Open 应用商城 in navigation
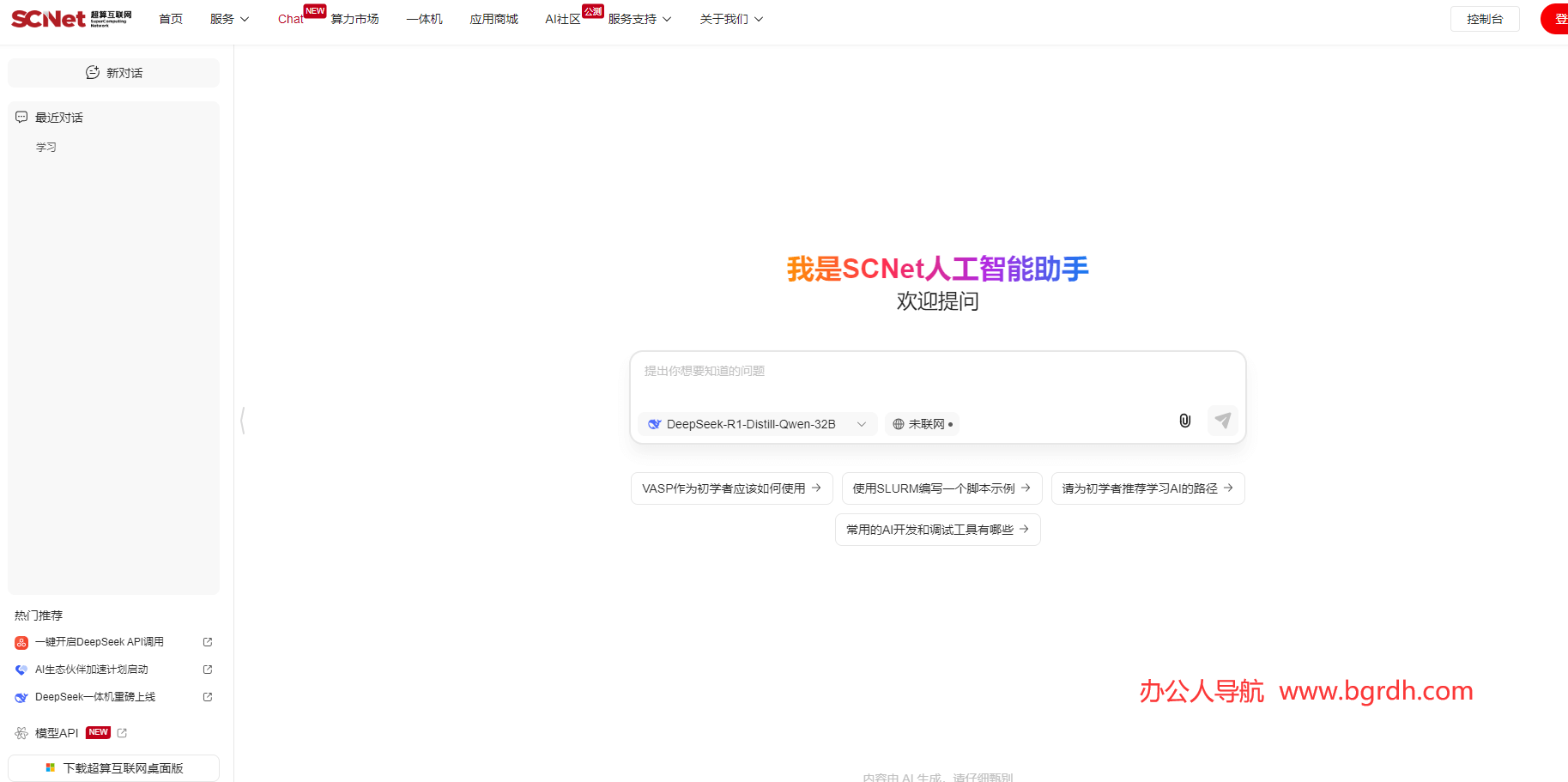 pos(493,19)
